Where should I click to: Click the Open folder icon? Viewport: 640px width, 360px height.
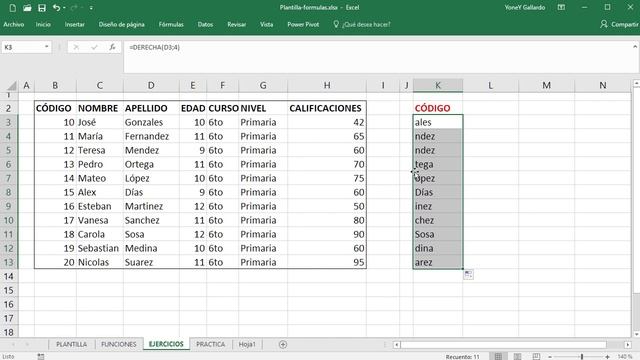pos(27,8)
